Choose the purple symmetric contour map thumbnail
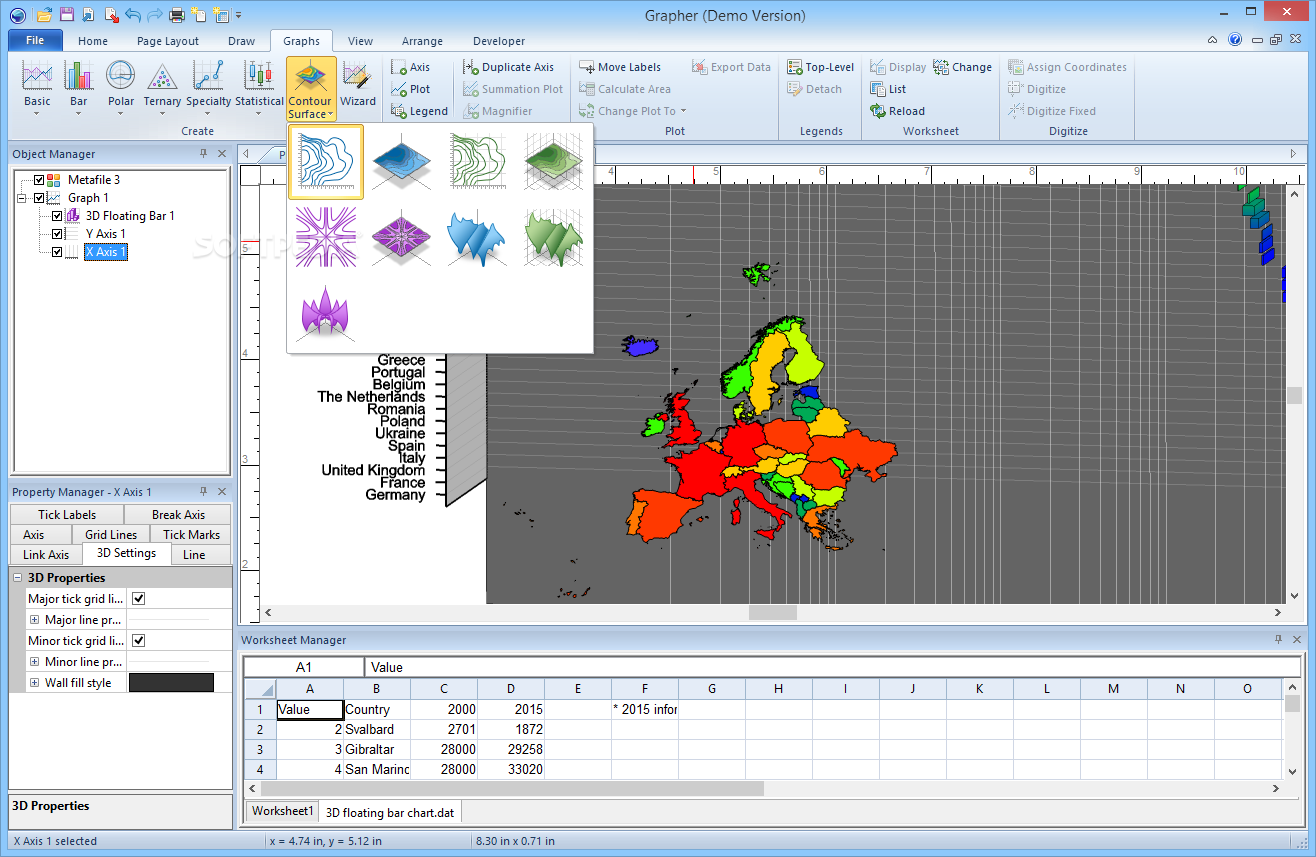1316x857 pixels. click(326, 237)
